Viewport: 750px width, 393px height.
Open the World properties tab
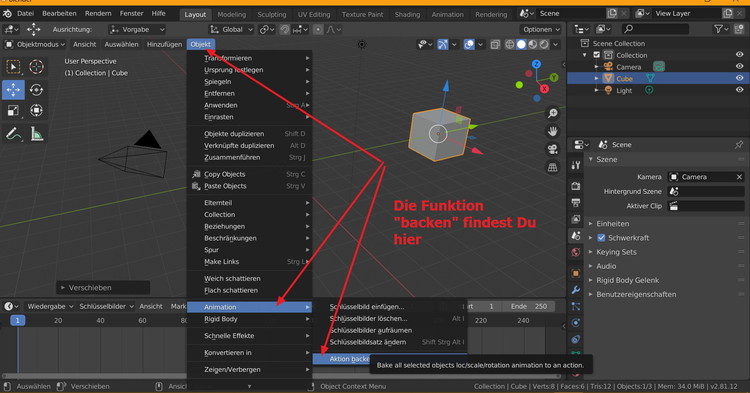click(x=576, y=252)
